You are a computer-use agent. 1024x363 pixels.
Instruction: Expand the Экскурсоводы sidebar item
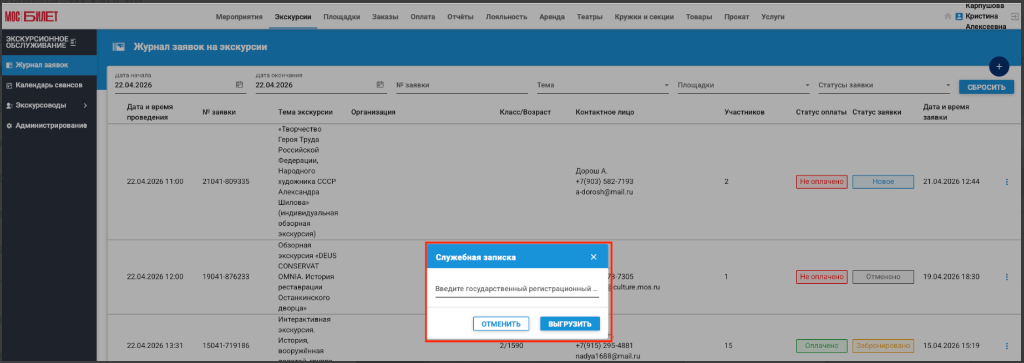pyautogui.click(x=48, y=105)
